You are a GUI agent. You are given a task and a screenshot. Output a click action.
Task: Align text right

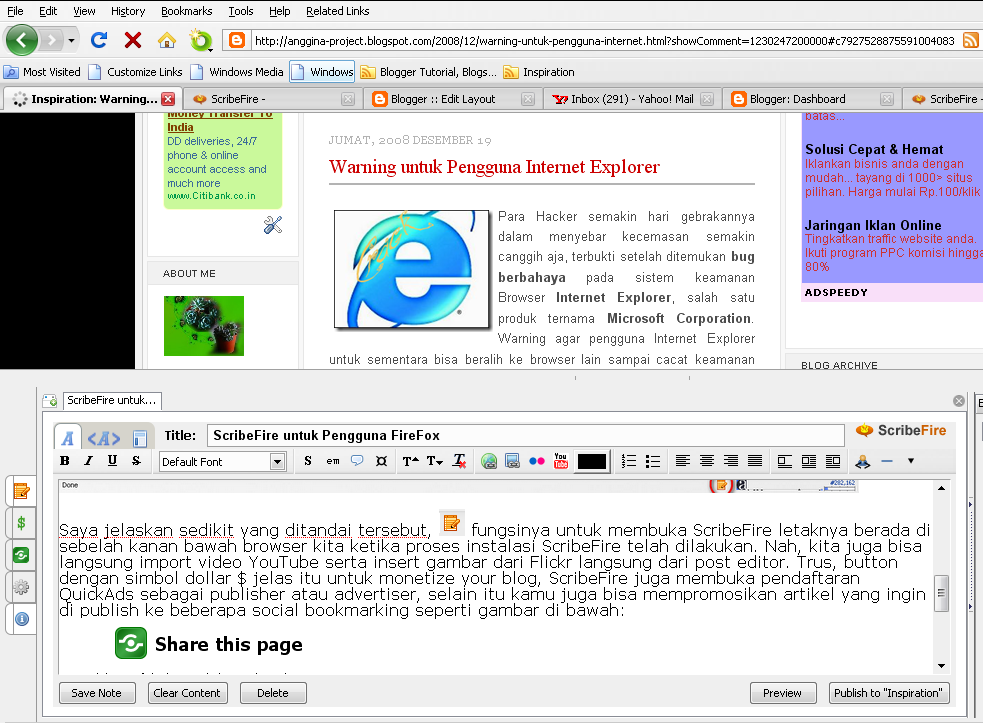click(x=730, y=461)
